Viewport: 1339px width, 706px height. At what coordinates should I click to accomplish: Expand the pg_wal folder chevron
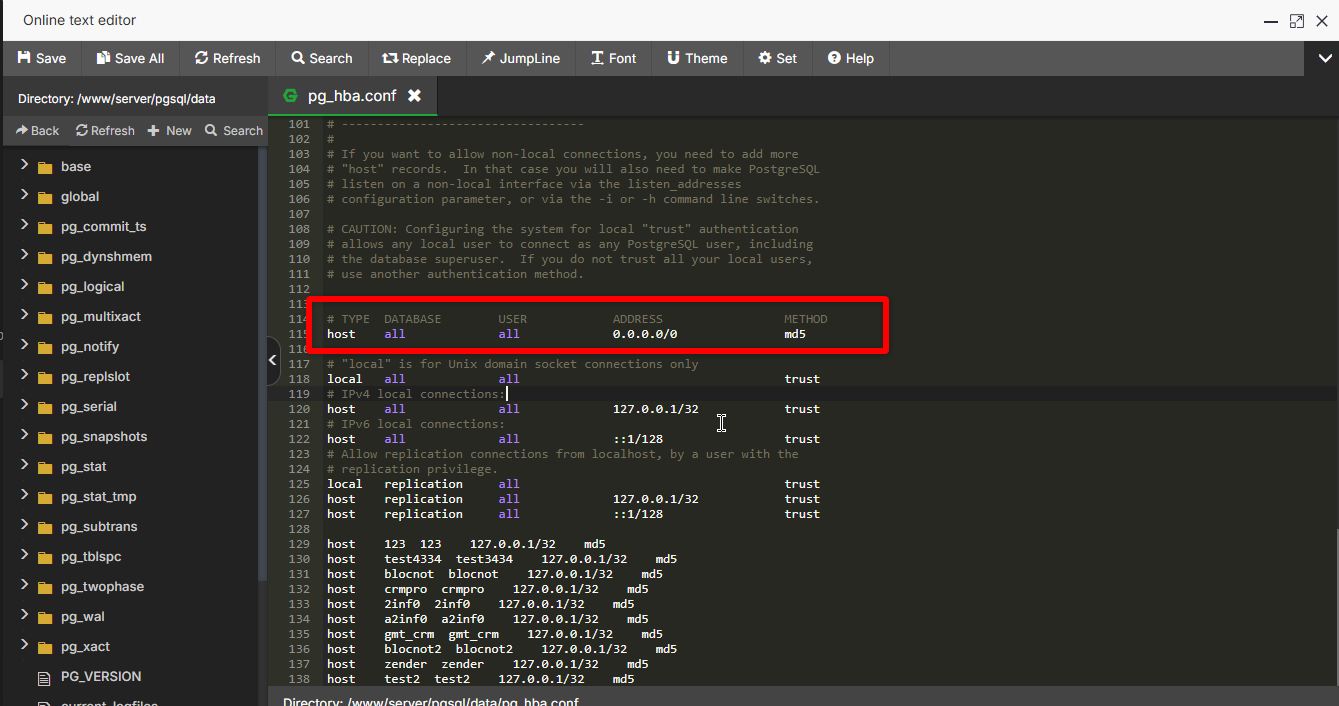tap(25, 616)
